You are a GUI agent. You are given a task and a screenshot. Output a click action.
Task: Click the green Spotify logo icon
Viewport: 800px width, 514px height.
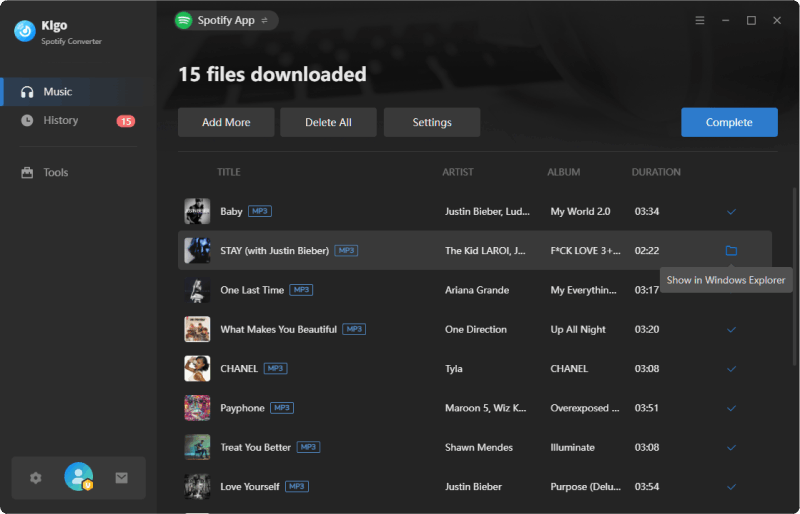[x=184, y=20]
